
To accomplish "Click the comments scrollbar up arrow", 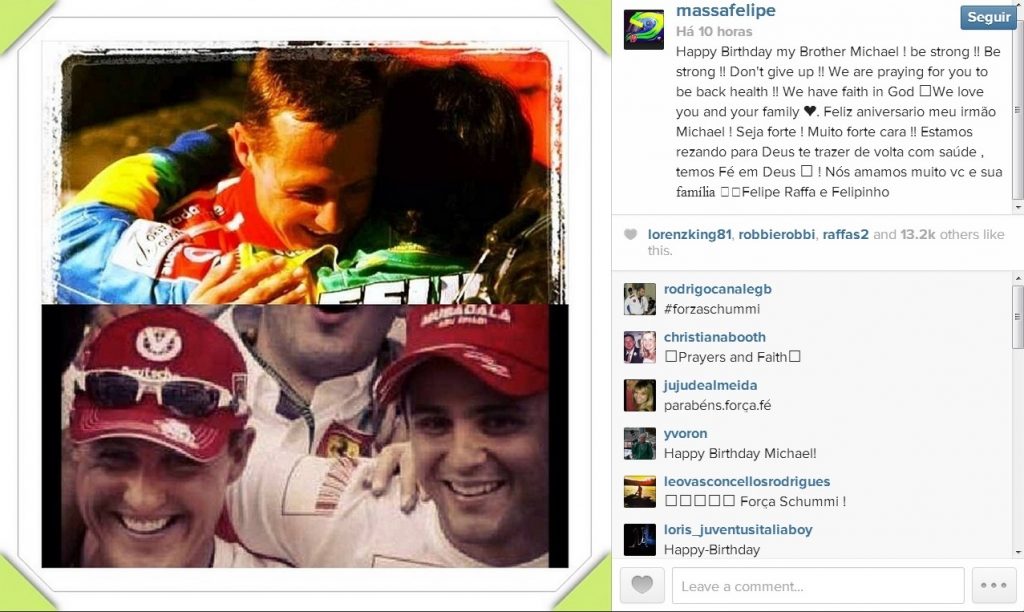I will coord(1018,279).
